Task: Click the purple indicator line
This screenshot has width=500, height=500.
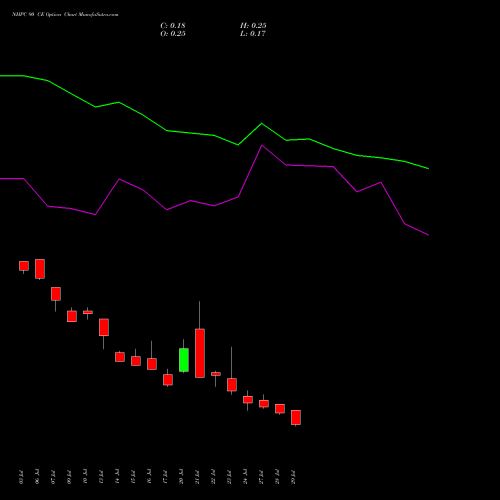Action: pyautogui.click(x=214, y=206)
